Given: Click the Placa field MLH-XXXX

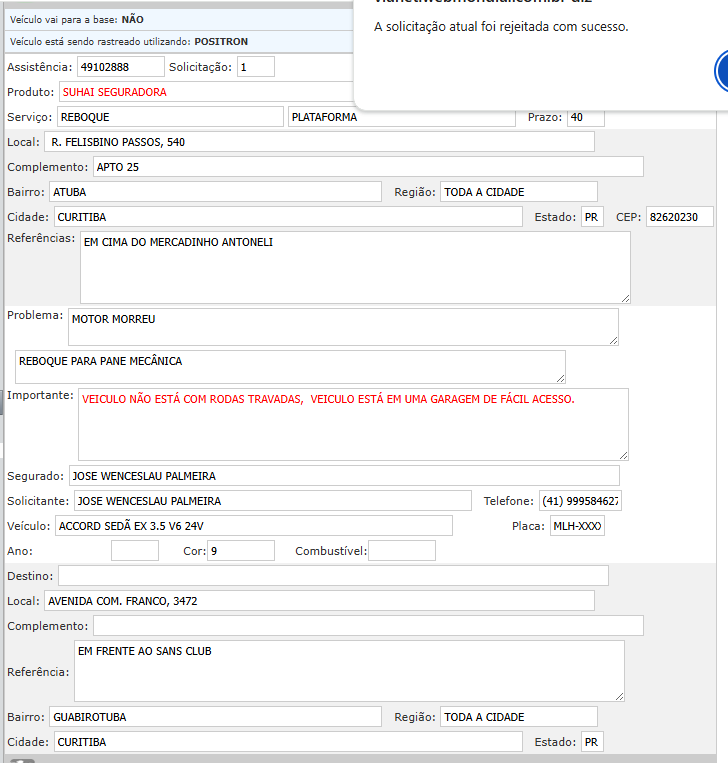Looking at the screenshot, I should 577,526.
